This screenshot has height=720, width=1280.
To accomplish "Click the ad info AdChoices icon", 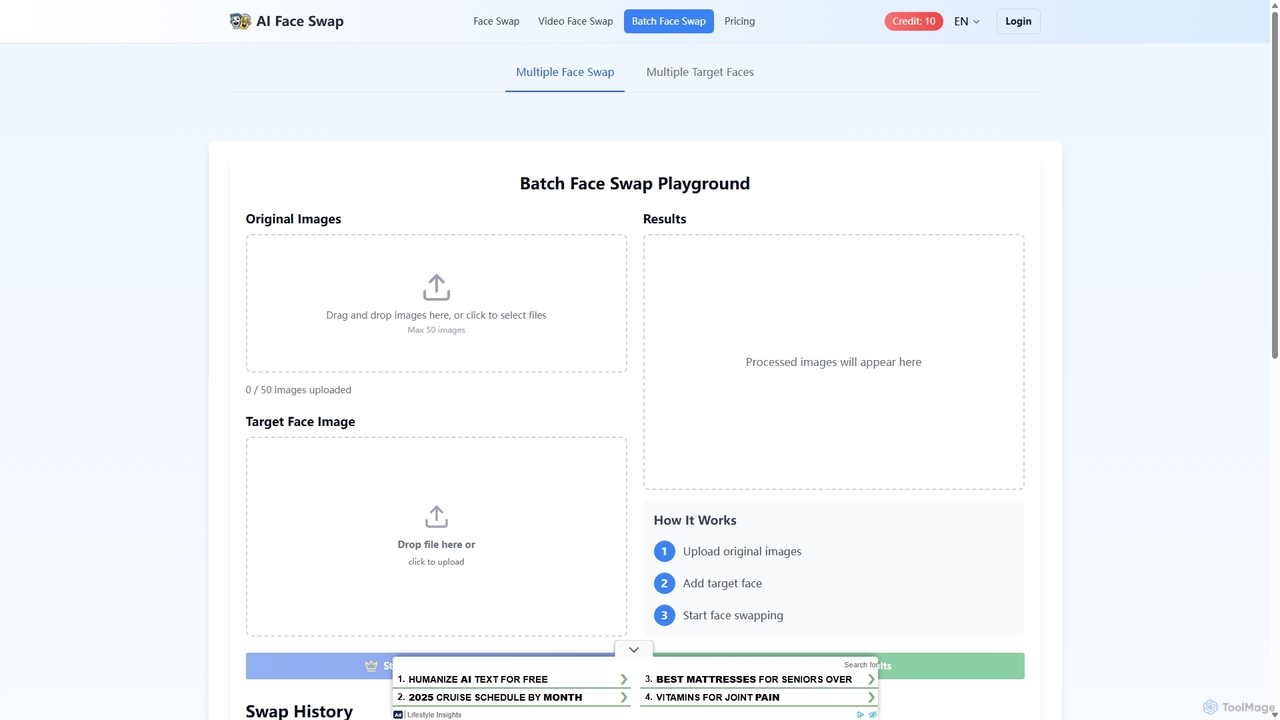I will click(x=860, y=715).
